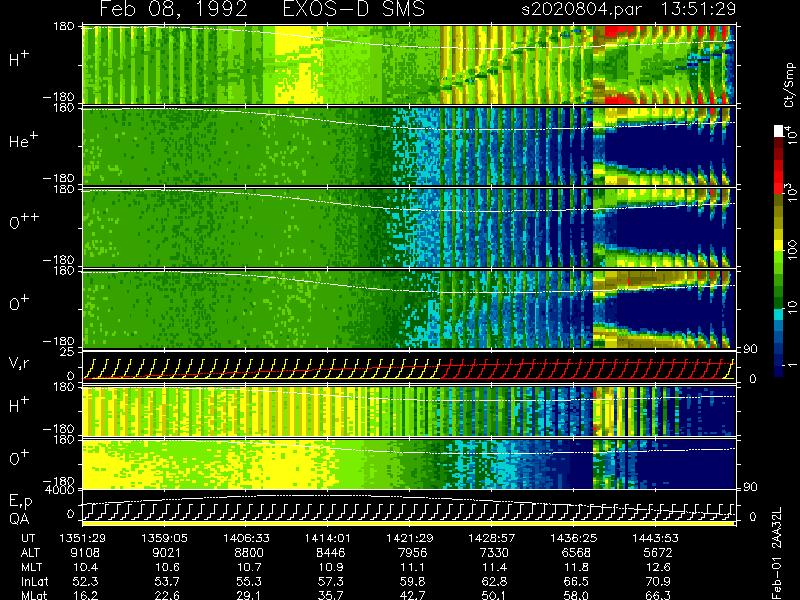Click the MLT value "10.6"

pos(167,567)
